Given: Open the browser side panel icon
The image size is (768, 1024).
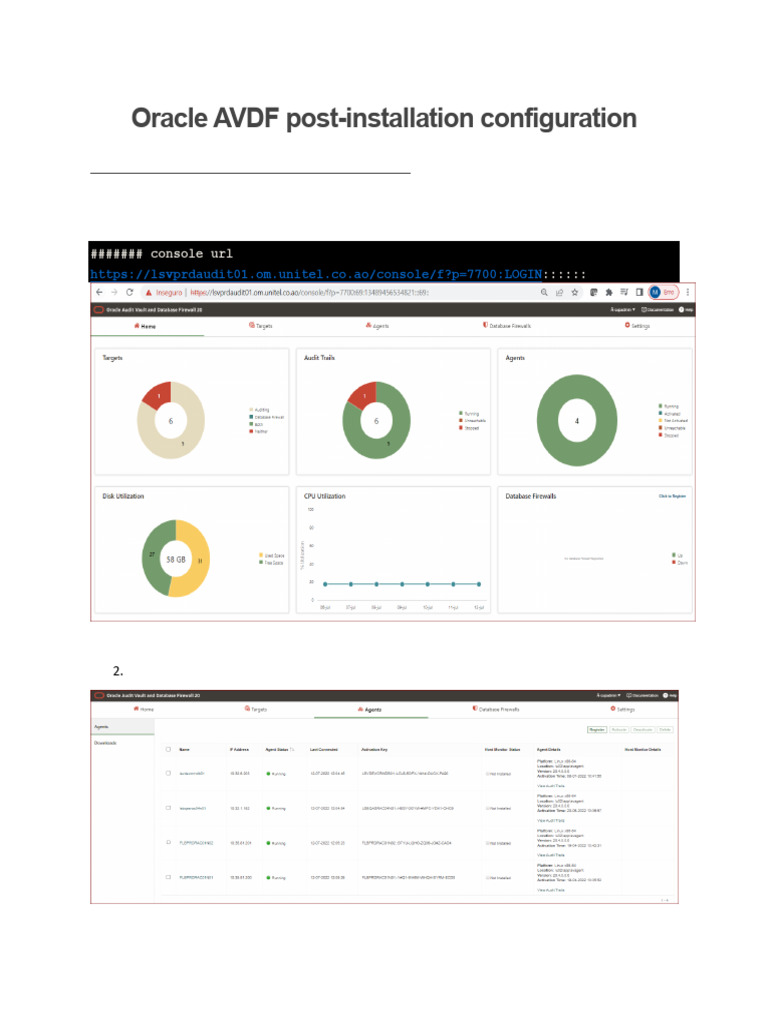Looking at the screenshot, I should [639, 293].
